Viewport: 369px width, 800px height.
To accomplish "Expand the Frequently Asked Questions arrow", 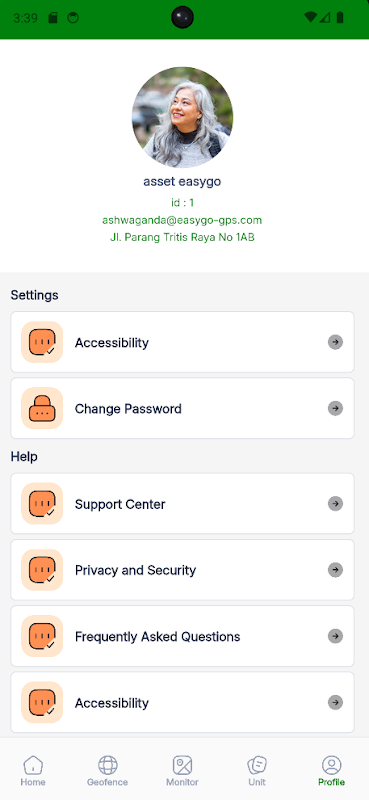I will (x=335, y=636).
